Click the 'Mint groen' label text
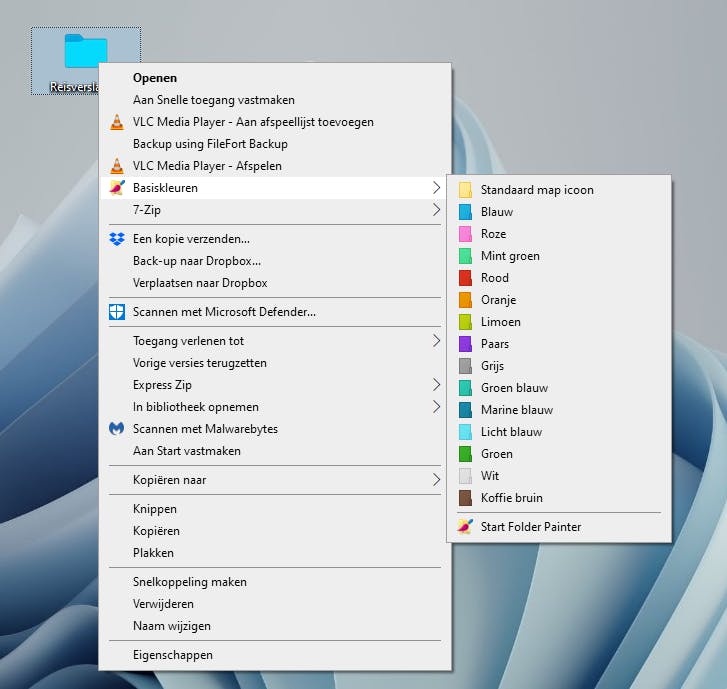This screenshot has height=689, width=727. click(x=510, y=256)
